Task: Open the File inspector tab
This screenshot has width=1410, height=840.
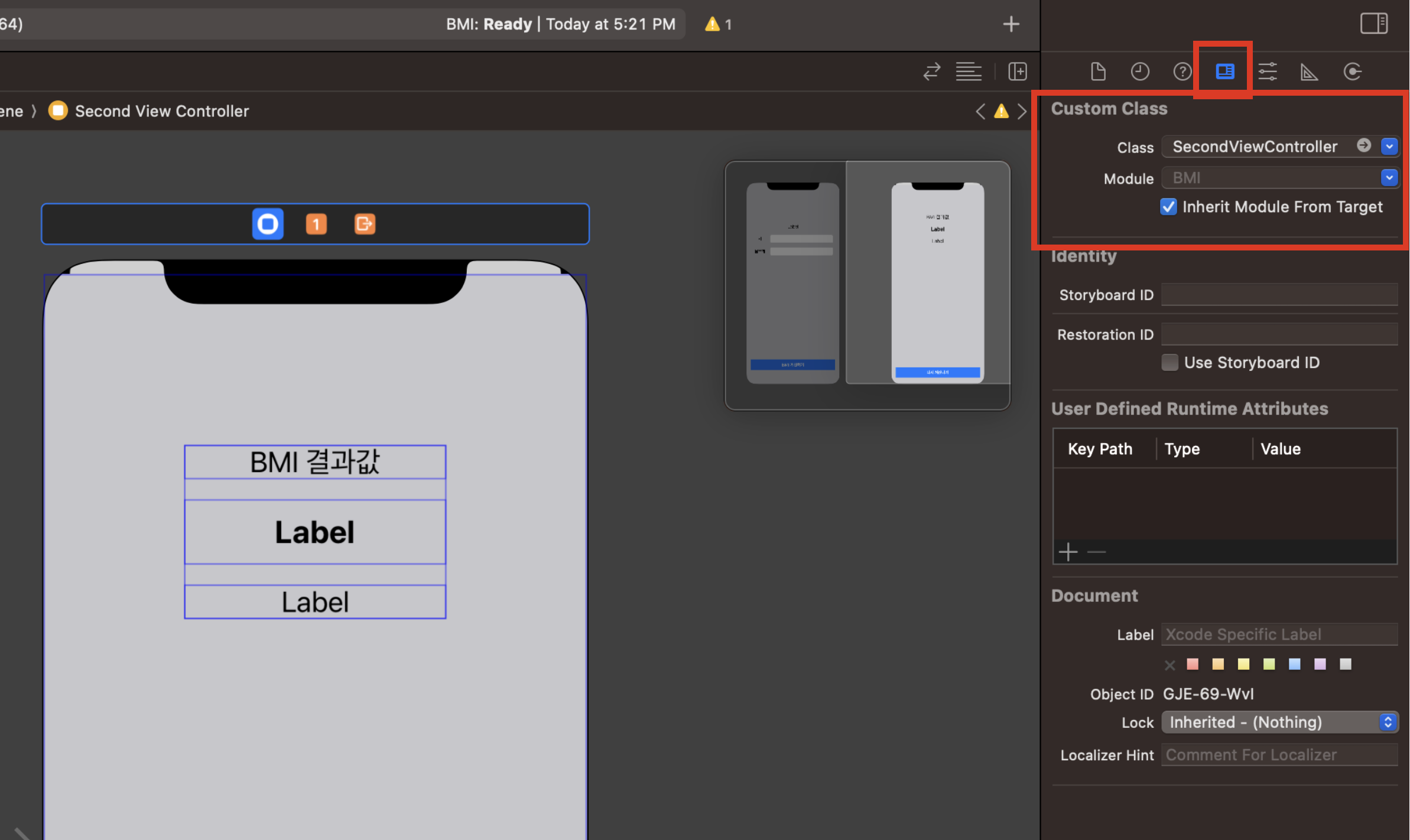Action: (x=1097, y=72)
